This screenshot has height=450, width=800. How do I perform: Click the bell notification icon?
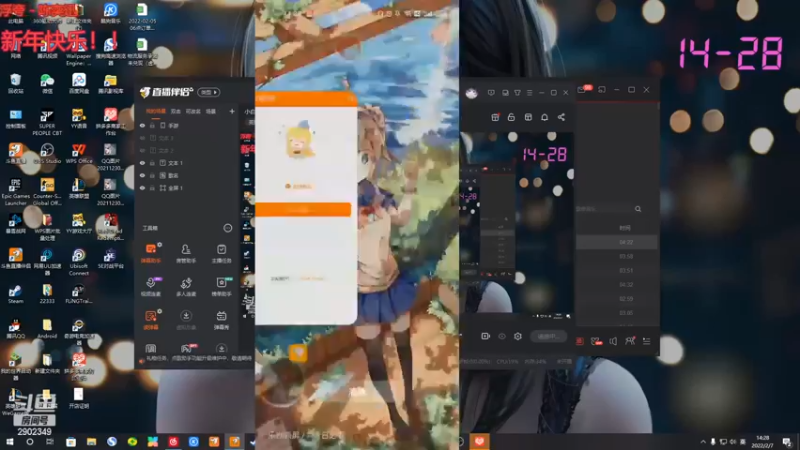point(544,117)
